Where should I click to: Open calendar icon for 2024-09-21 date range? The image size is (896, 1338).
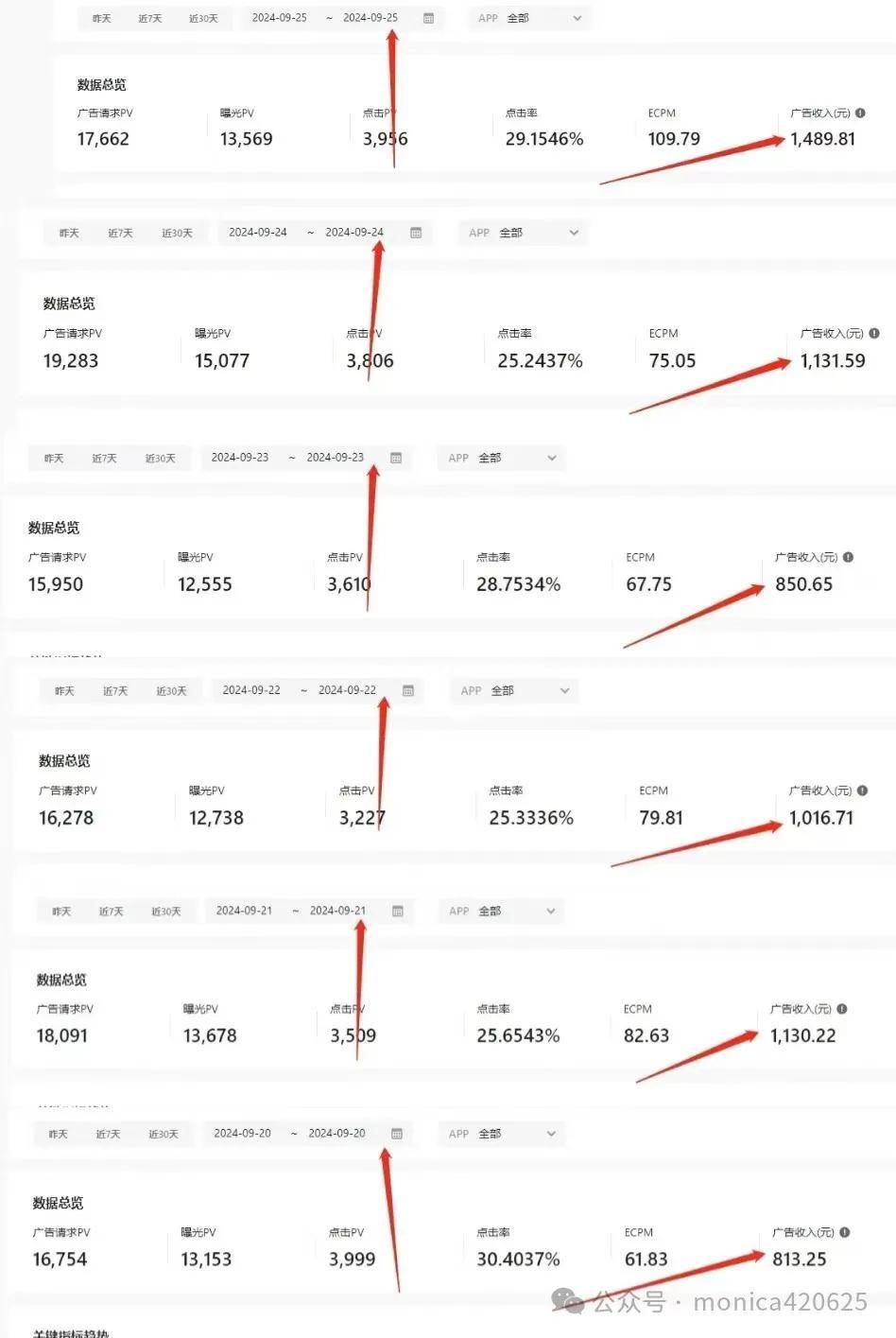click(x=398, y=911)
